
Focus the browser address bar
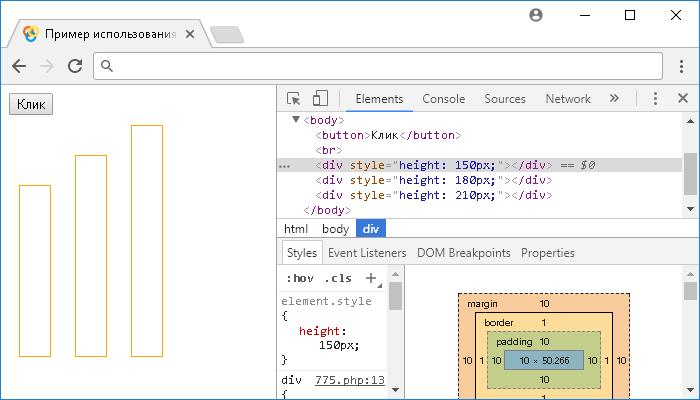pyautogui.click(x=378, y=66)
